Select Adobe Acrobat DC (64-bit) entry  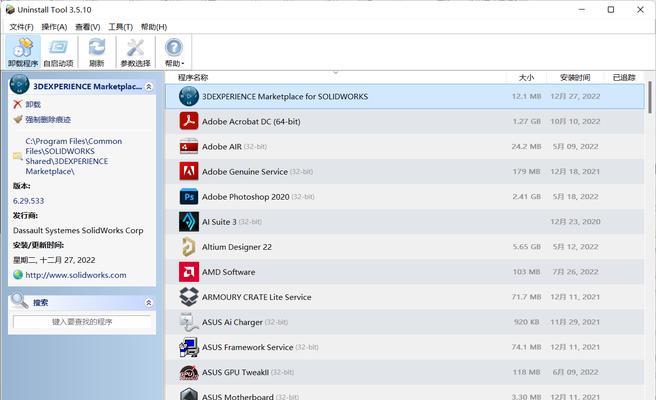251,122
